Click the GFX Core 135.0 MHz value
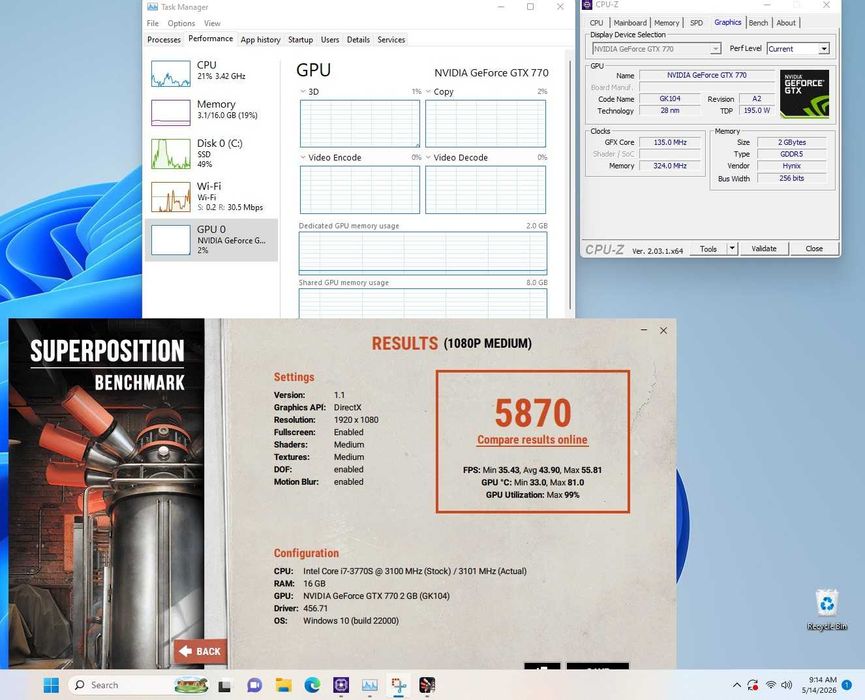 tap(670, 142)
